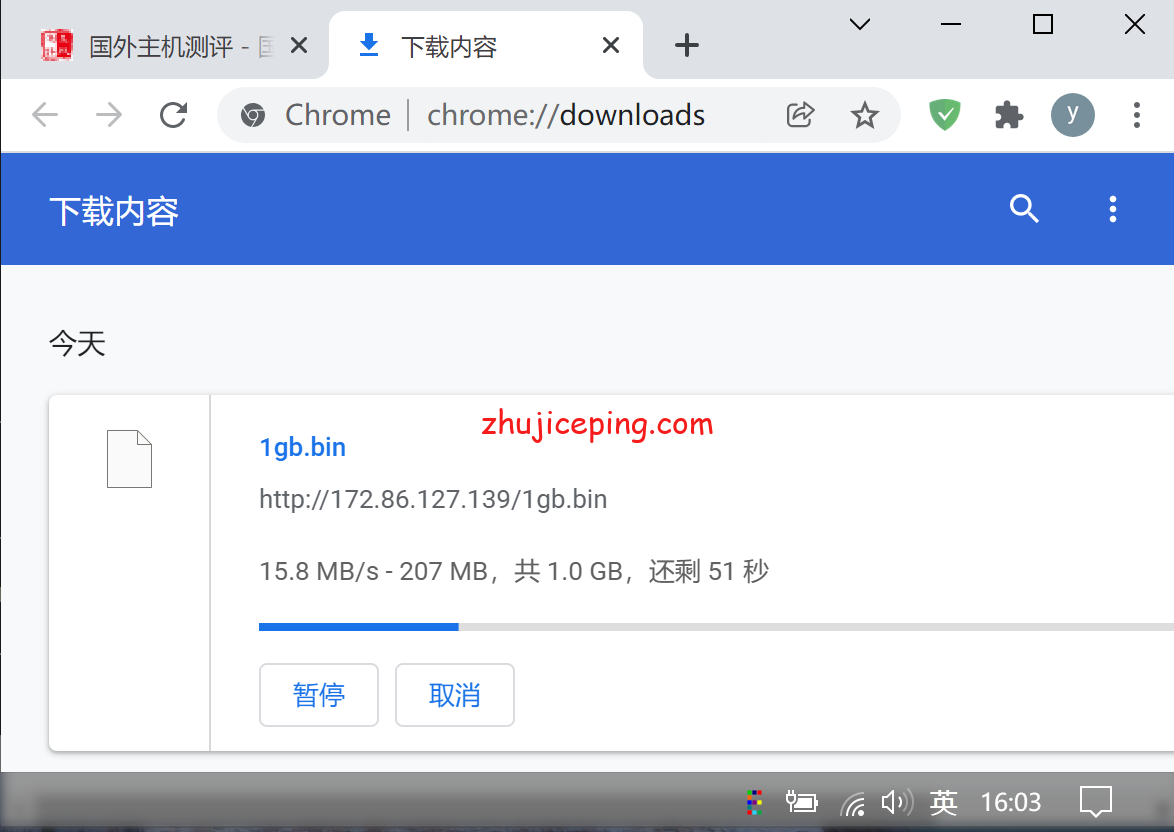Minimize the Chrome window
Viewport: 1174px width, 832px height.
[x=951, y=24]
